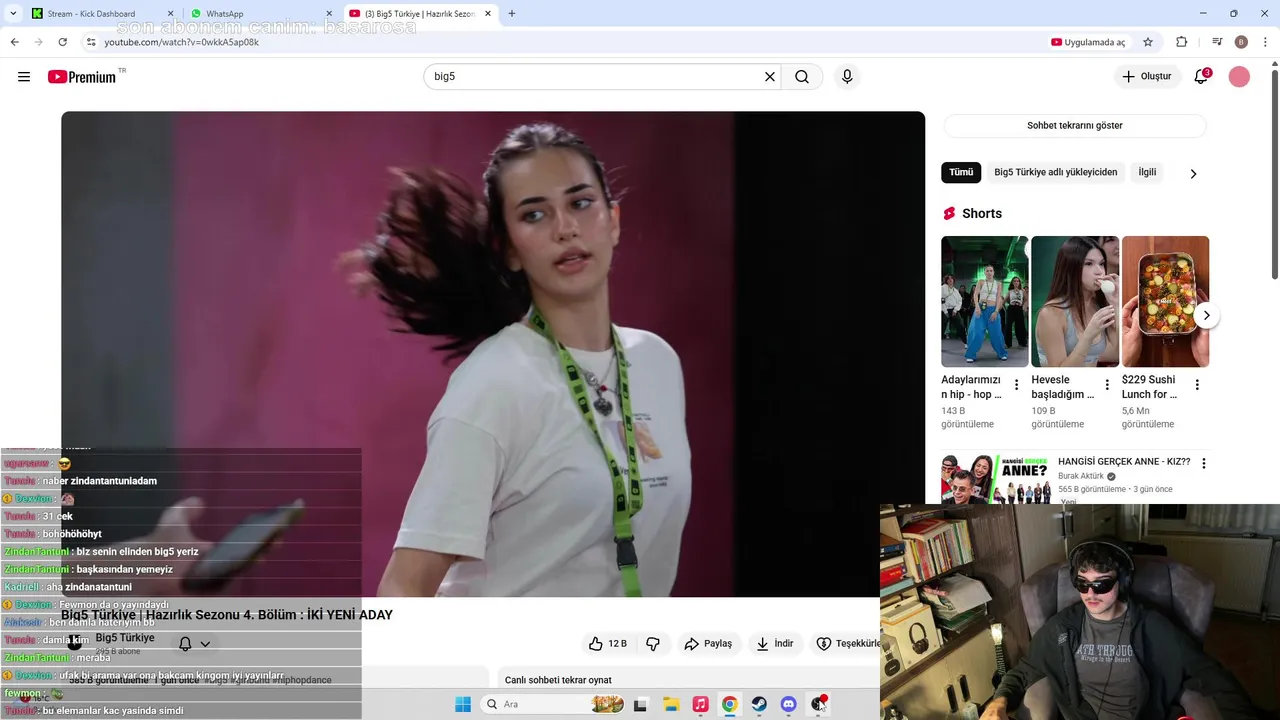
Task: Open the Adaylarımızın hip-hop short thumbnail
Action: tap(984, 301)
